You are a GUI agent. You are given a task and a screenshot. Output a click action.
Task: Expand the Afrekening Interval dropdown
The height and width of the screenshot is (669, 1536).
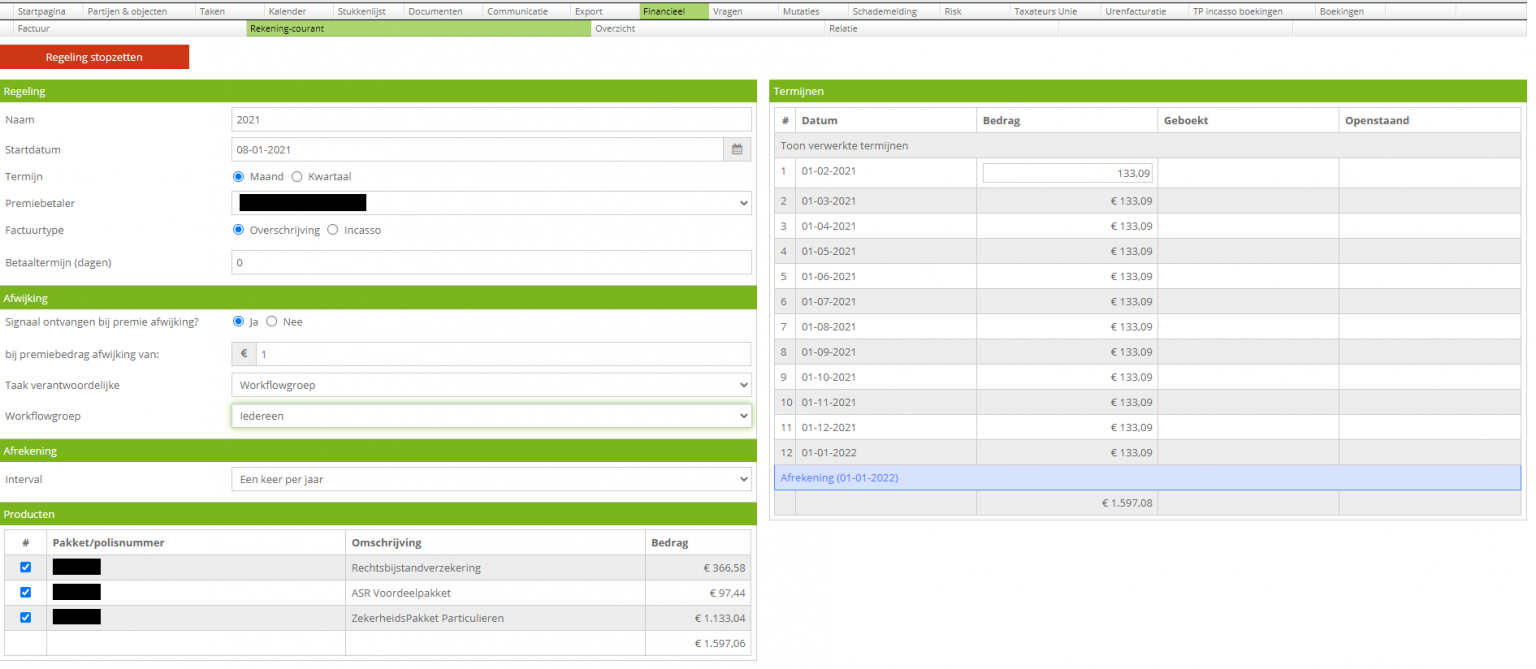tap(491, 480)
